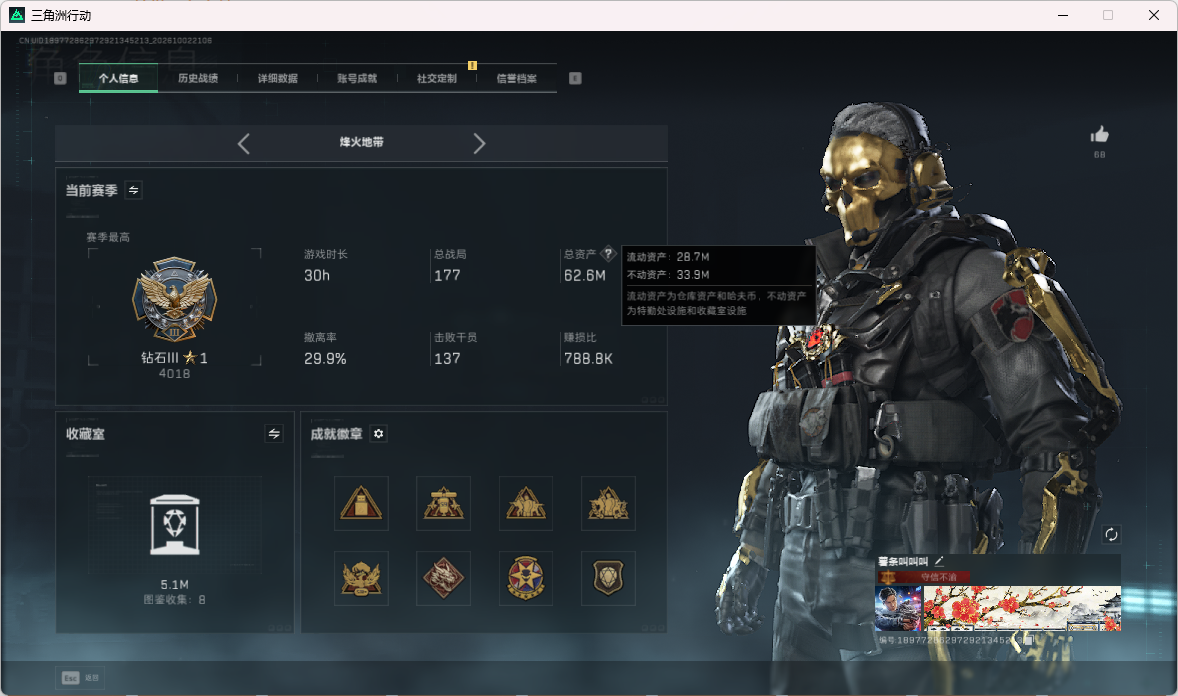
Task: Click the total assets value 62.6M
Action: tap(584, 276)
